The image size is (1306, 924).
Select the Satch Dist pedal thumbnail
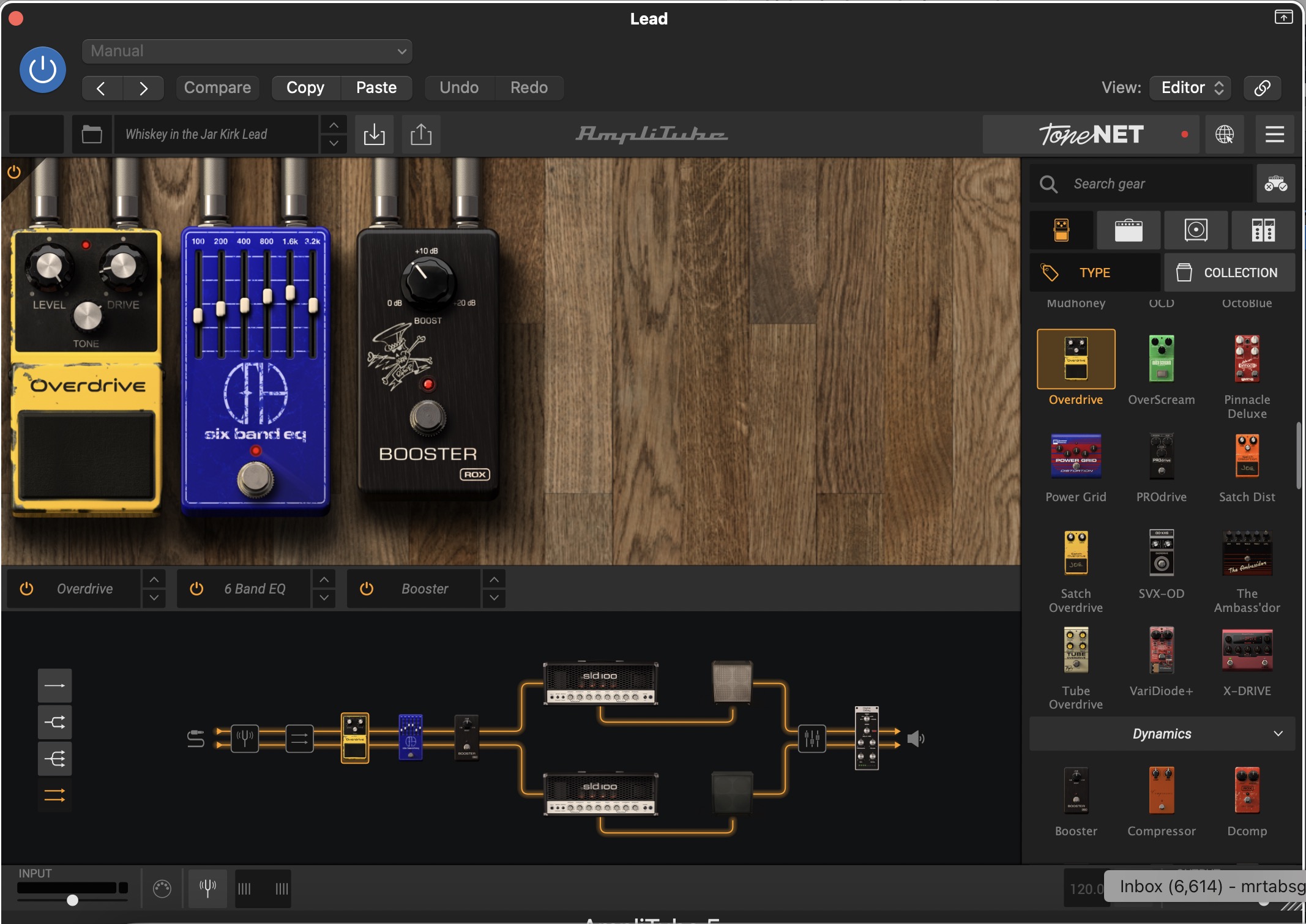click(1247, 456)
